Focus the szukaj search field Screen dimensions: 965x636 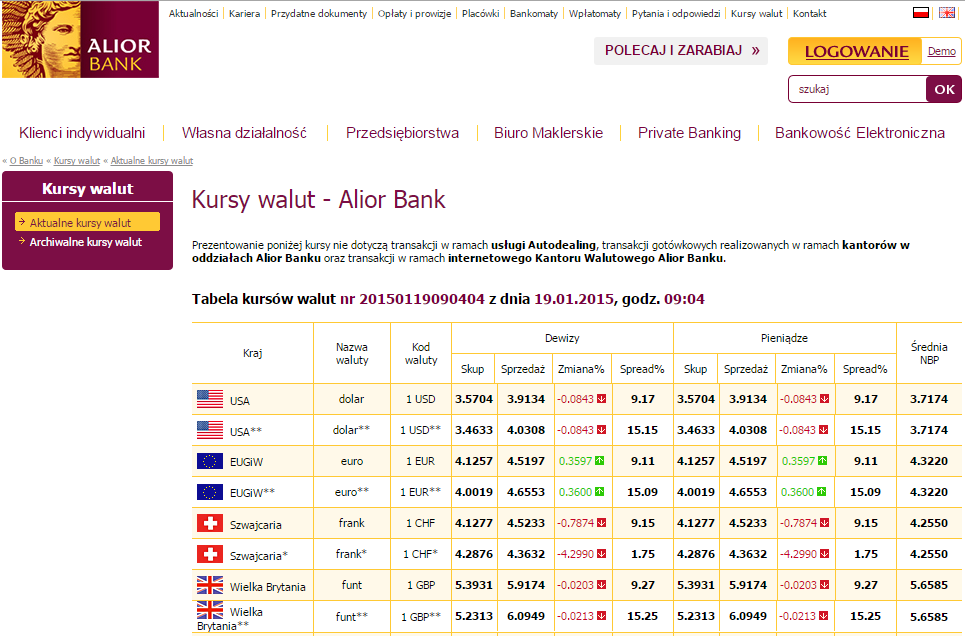point(858,89)
